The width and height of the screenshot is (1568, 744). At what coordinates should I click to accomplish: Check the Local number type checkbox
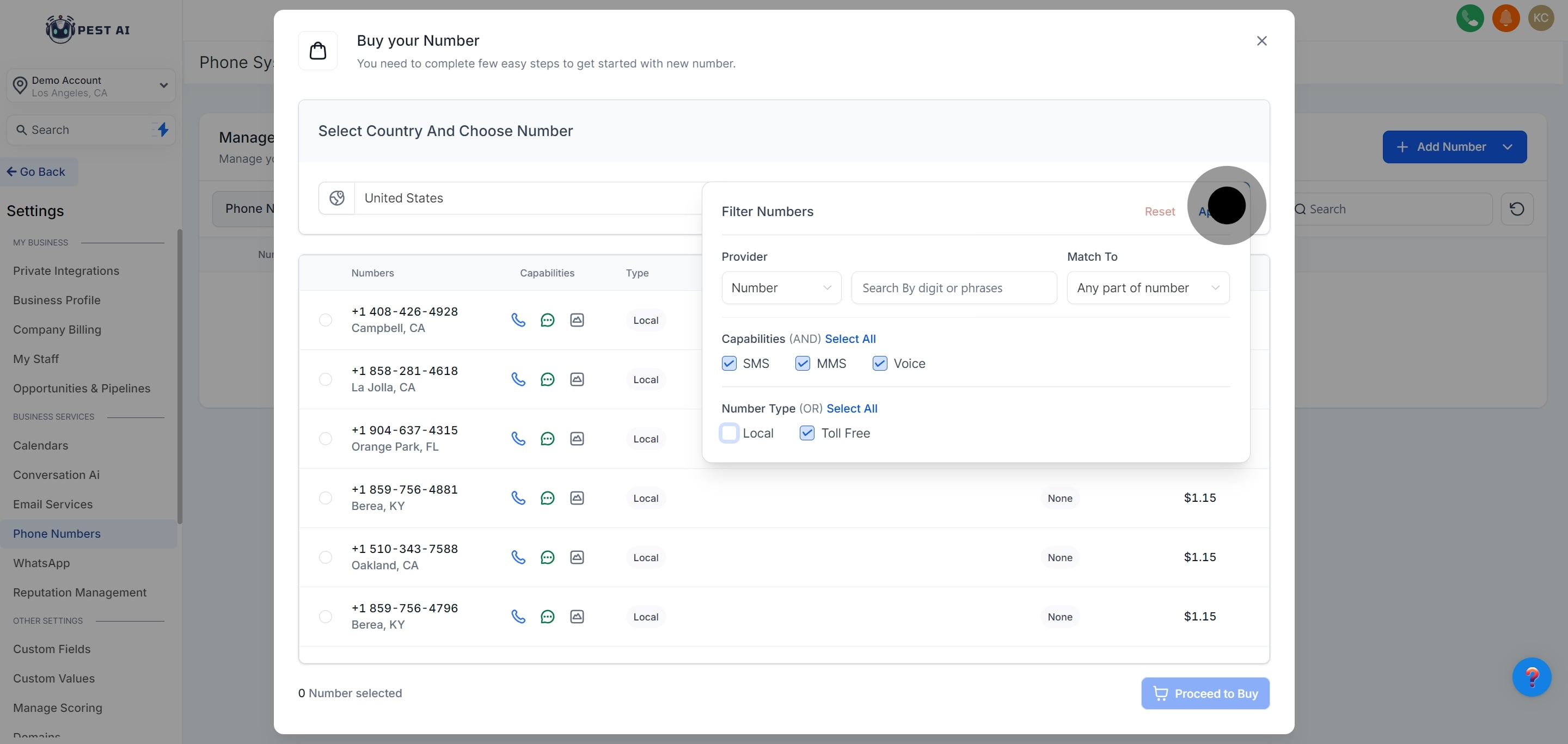728,433
